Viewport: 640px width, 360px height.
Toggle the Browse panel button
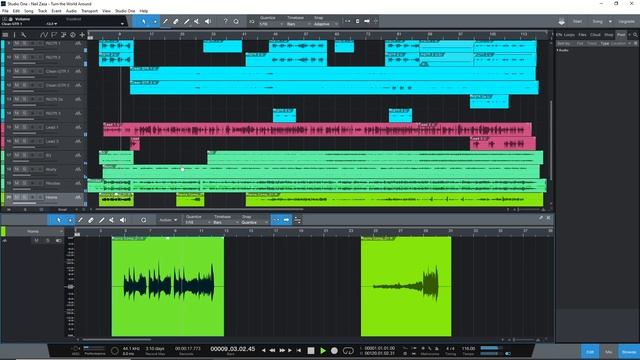[x=629, y=352]
